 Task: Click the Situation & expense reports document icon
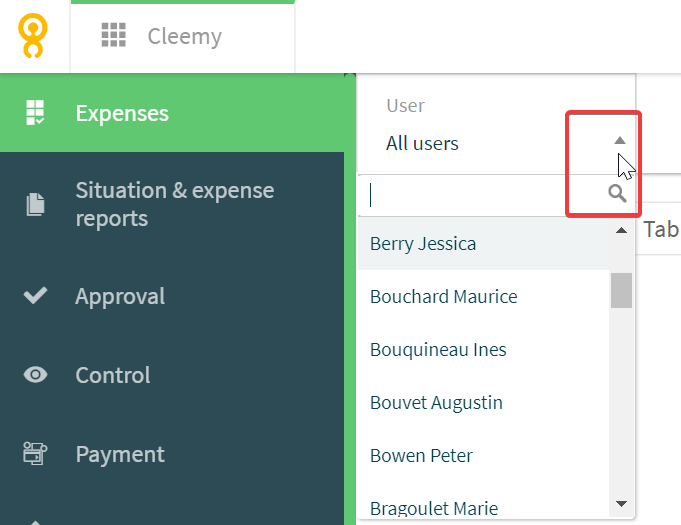(x=35, y=204)
